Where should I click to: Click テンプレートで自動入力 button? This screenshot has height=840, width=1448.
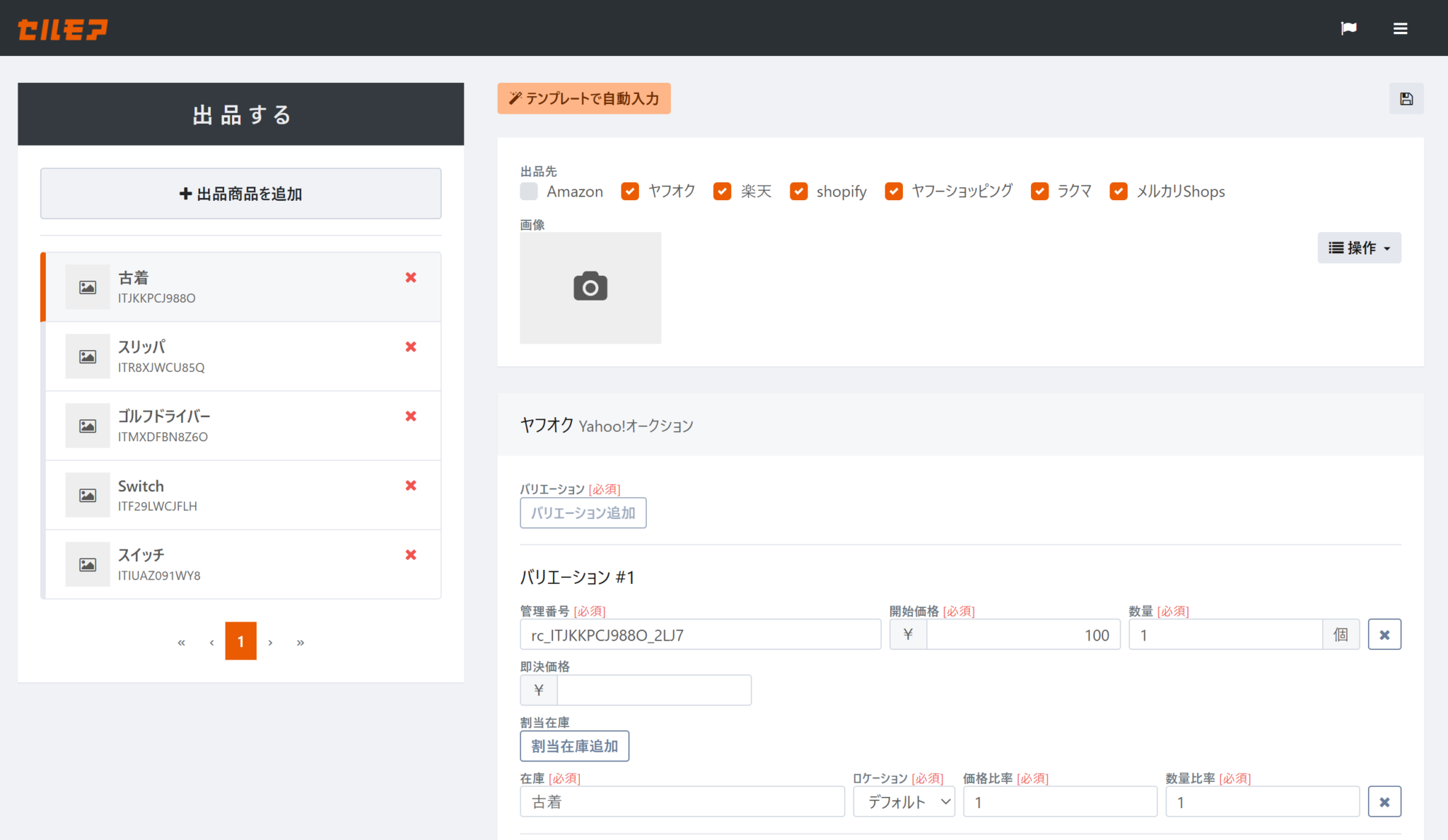pos(584,98)
